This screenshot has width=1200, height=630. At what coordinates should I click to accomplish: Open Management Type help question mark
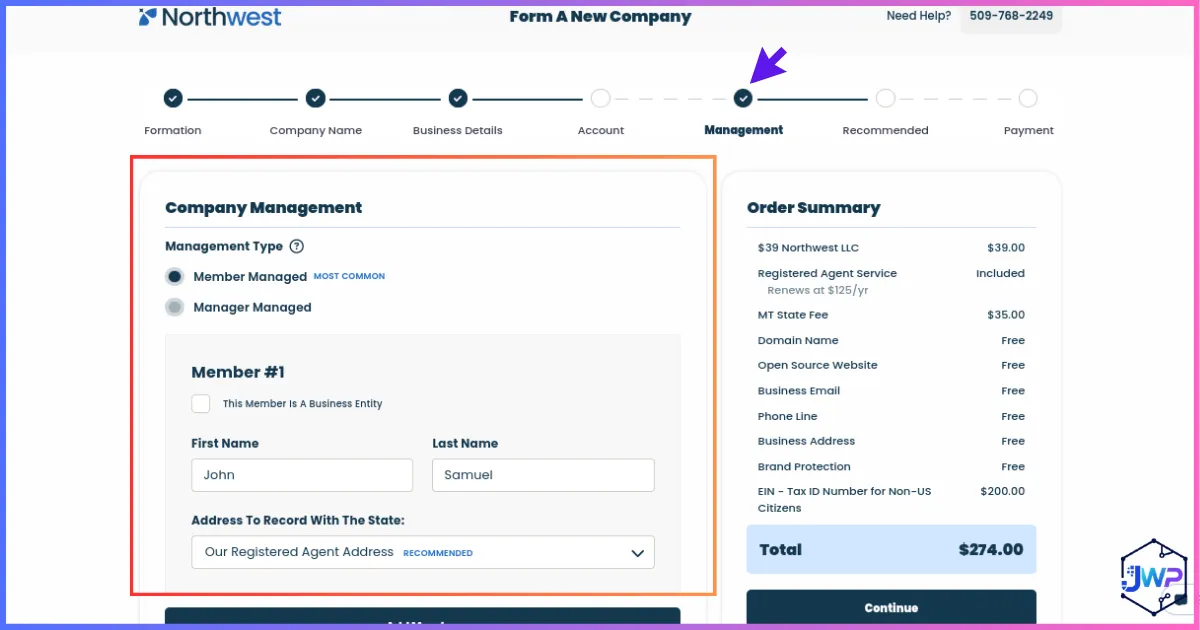coord(296,246)
